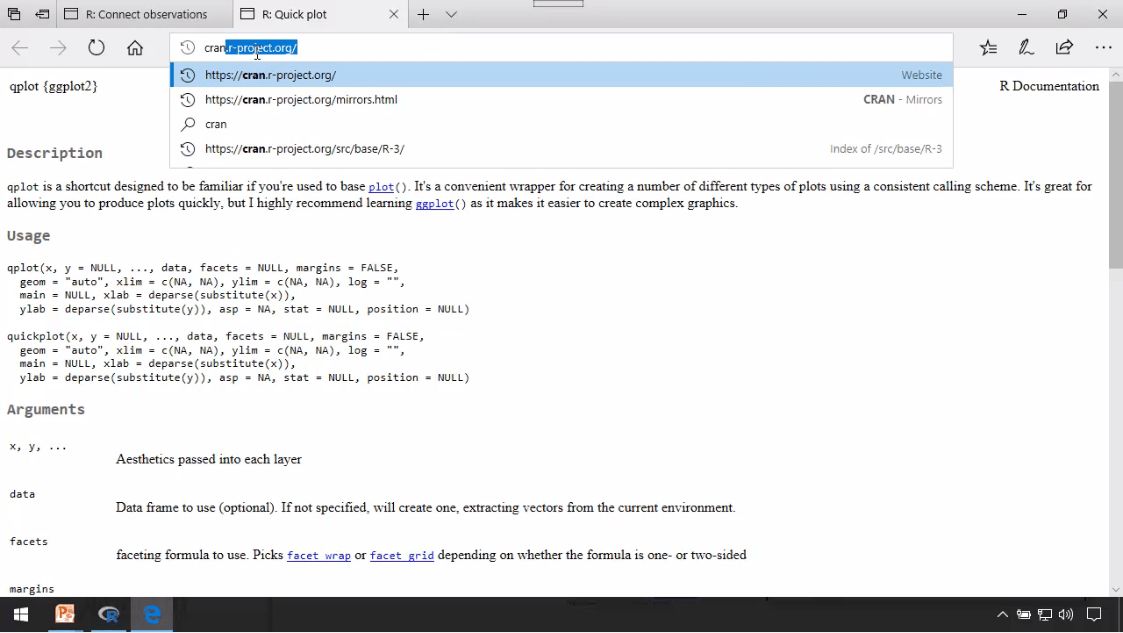Click the network tray icon
The image size is (1123, 633).
[x=1045, y=614]
